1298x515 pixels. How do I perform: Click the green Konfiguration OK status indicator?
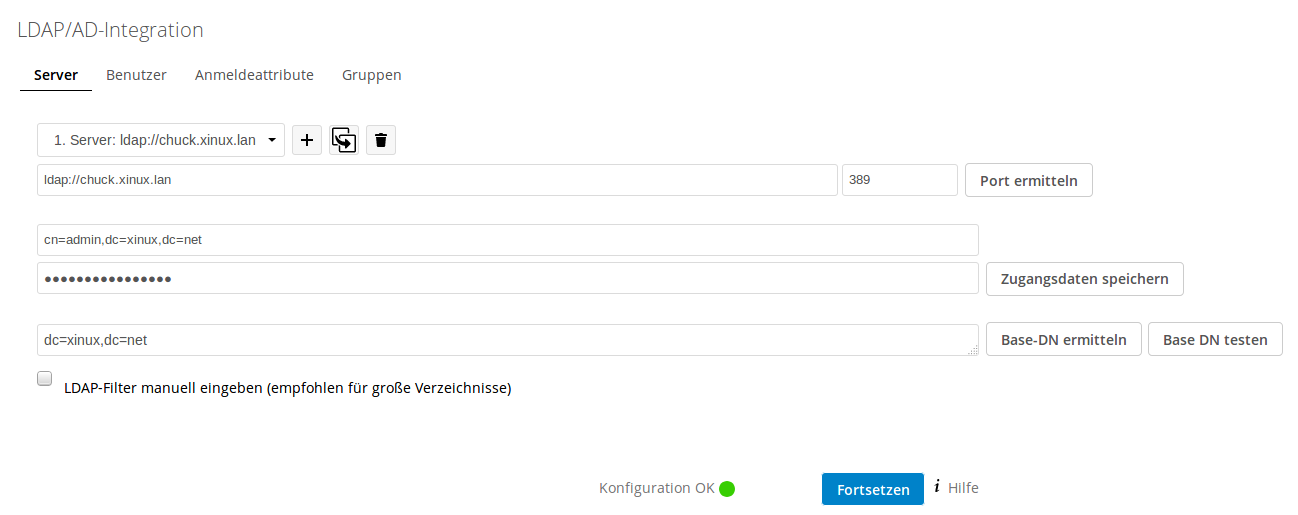pyautogui.click(x=727, y=489)
